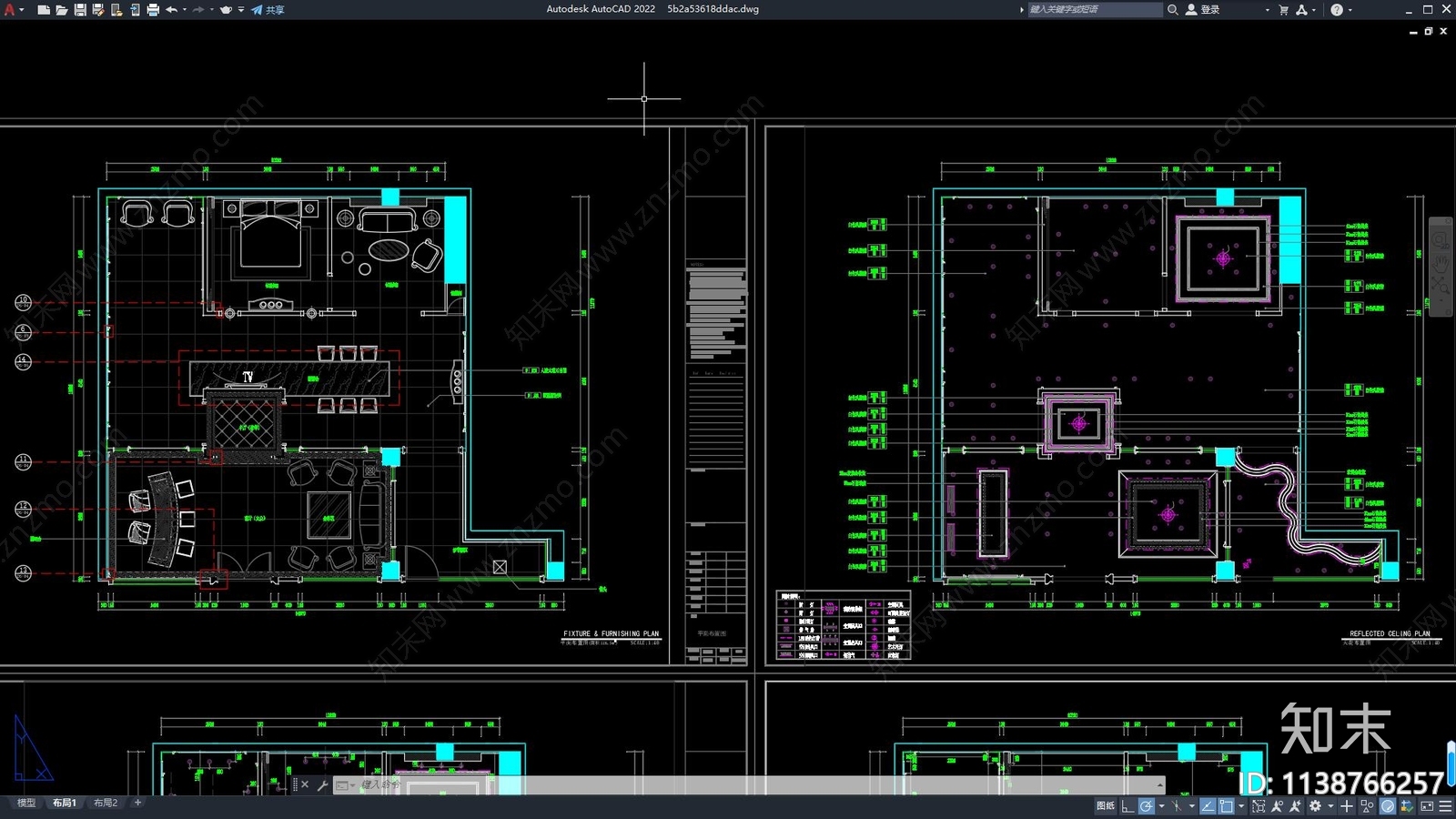
Task: Expand the Object snap settings dropdown
Action: pyautogui.click(x=1241, y=806)
